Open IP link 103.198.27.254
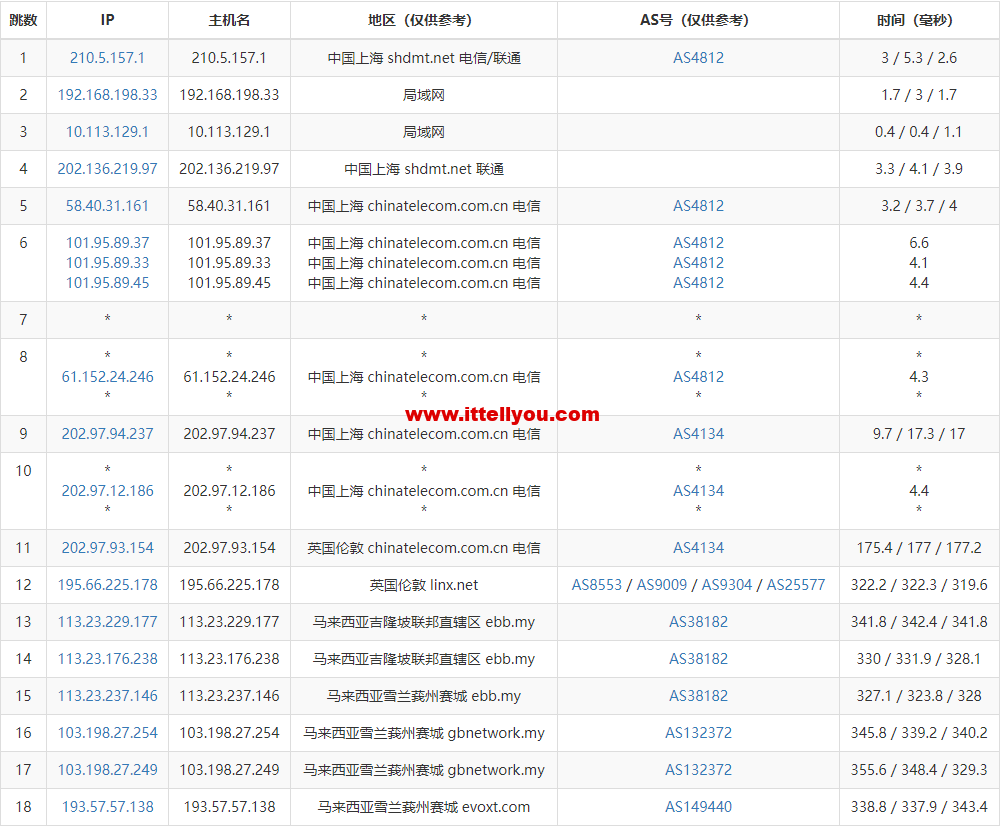This screenshot has width=1005, height=833. (x=107, y=732)
